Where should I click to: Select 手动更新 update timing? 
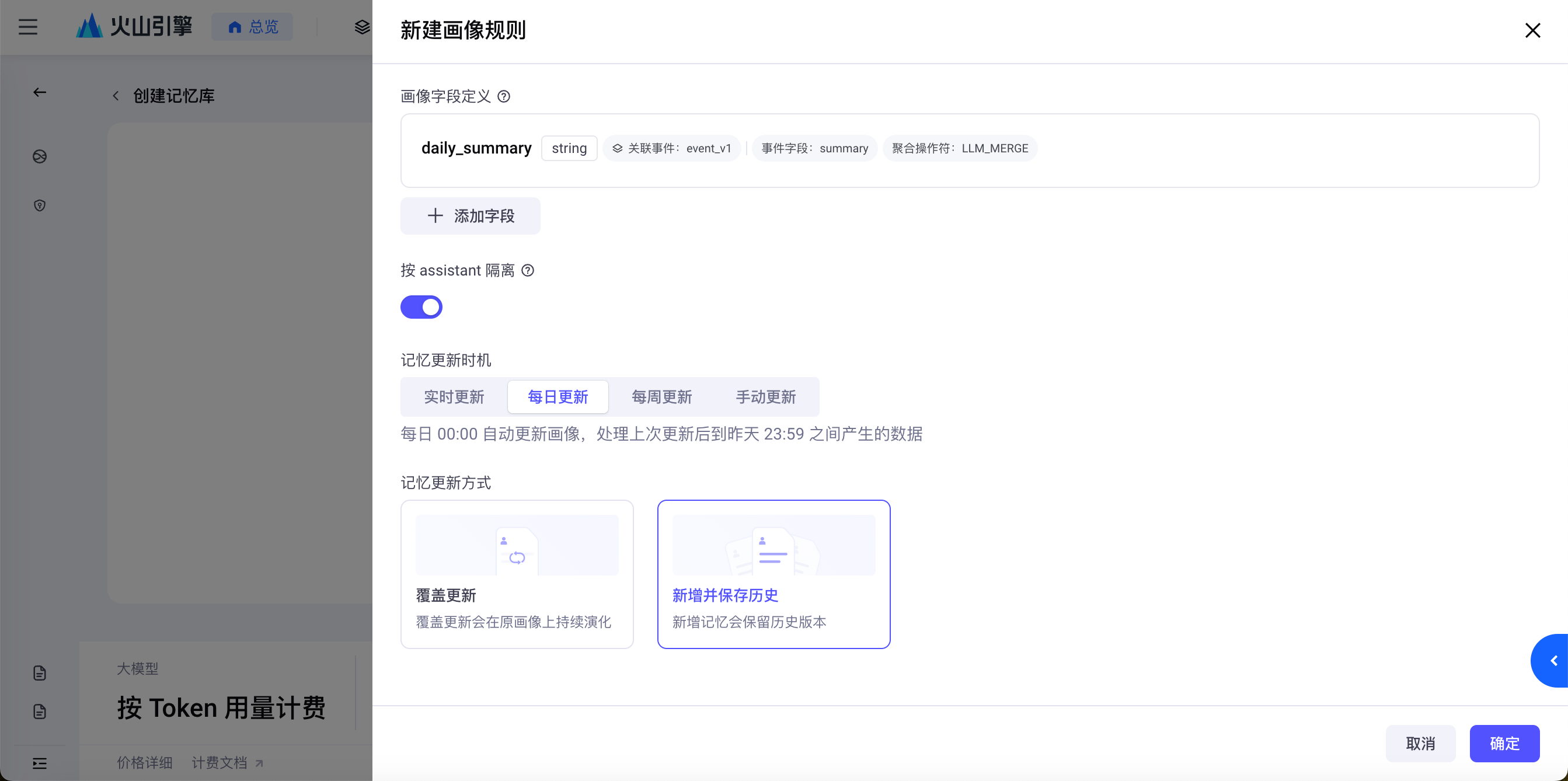coord(765,397)
